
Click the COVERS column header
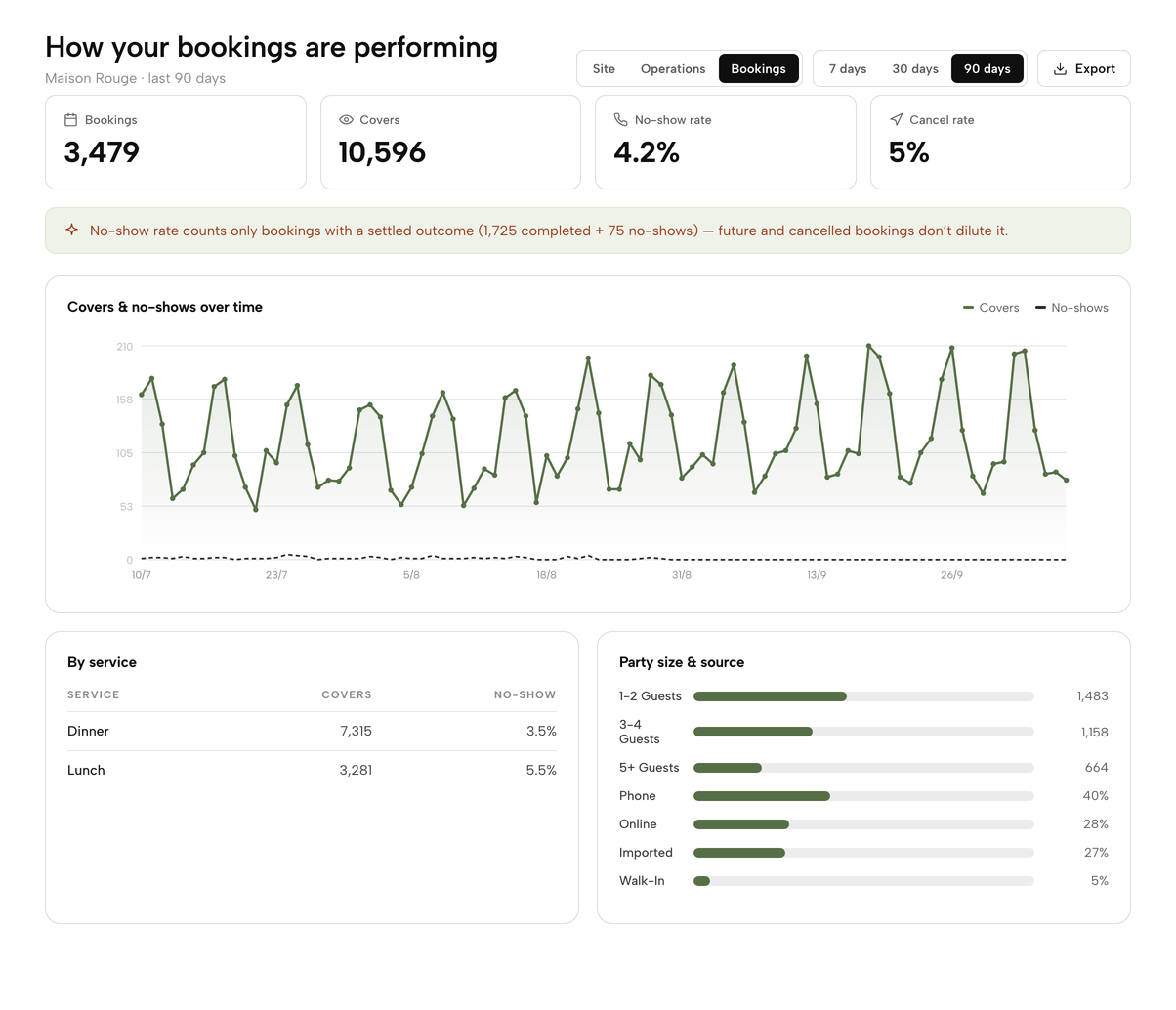pyautogui.click(x=347, y=695)
